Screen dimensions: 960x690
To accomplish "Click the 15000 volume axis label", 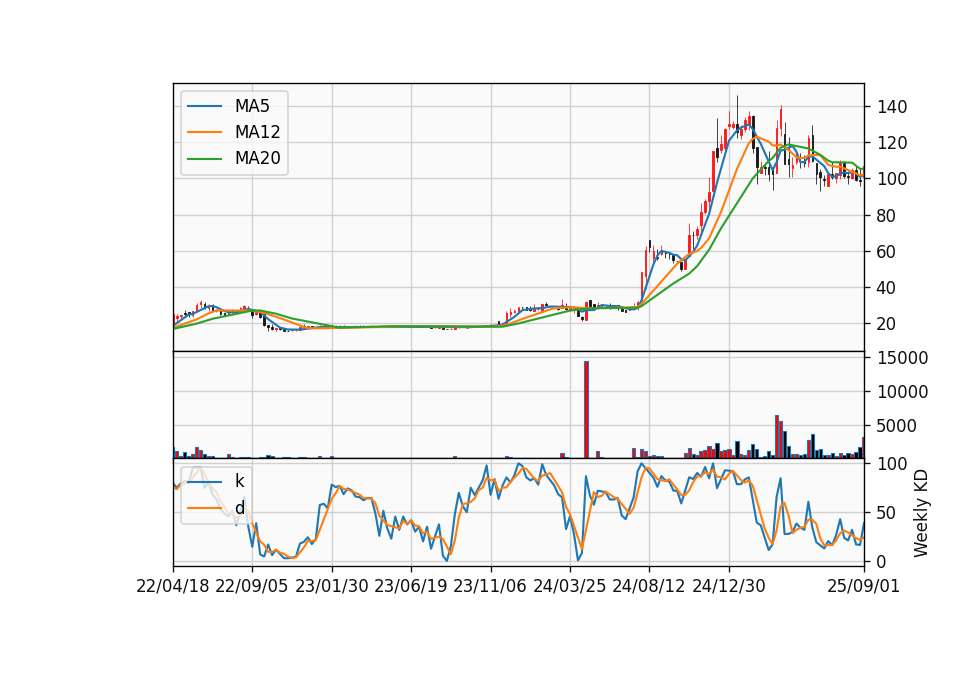I will coord(902,358).
